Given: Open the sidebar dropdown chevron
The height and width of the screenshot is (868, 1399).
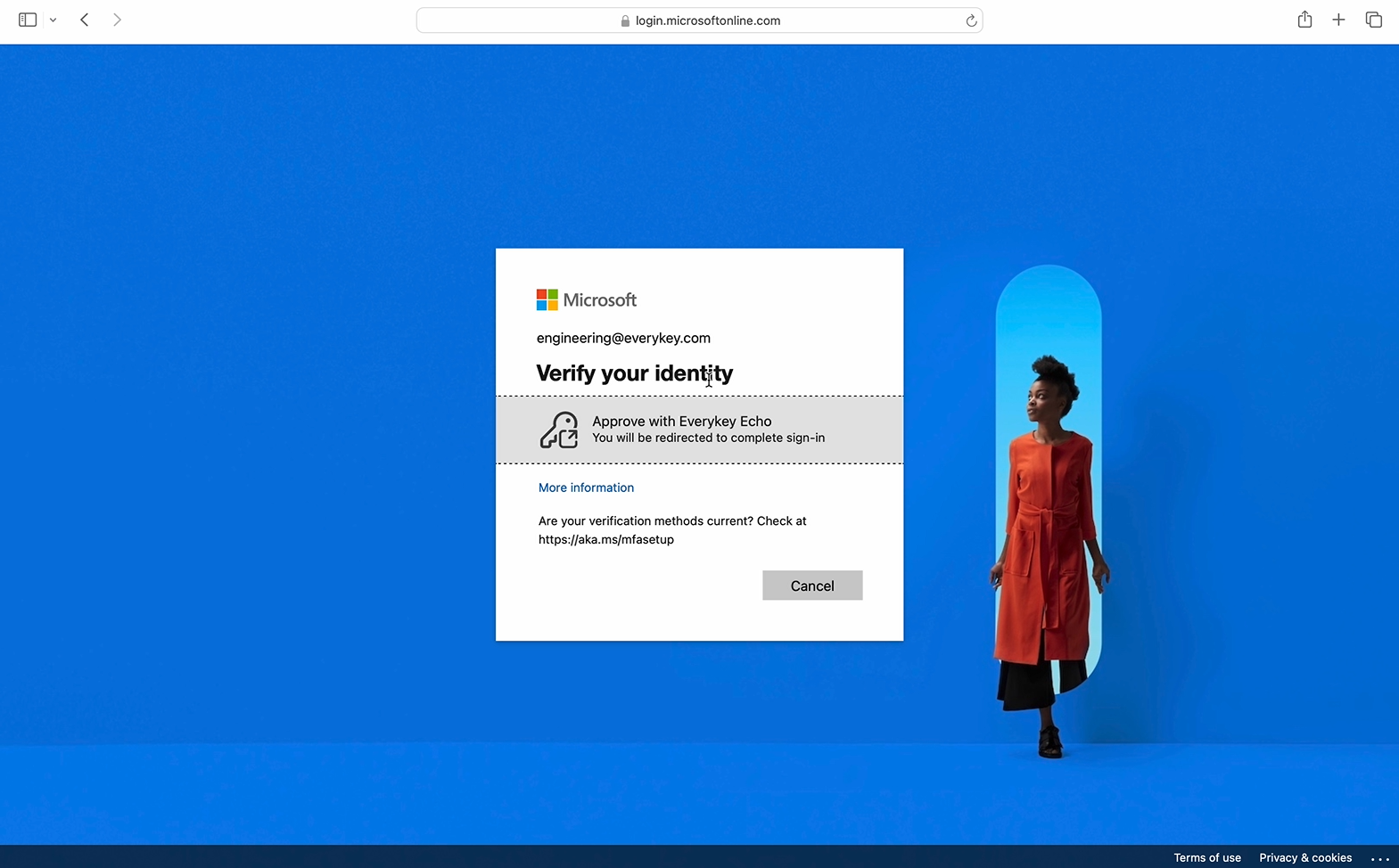Looking at the screenshot, I should coord(53,20).
